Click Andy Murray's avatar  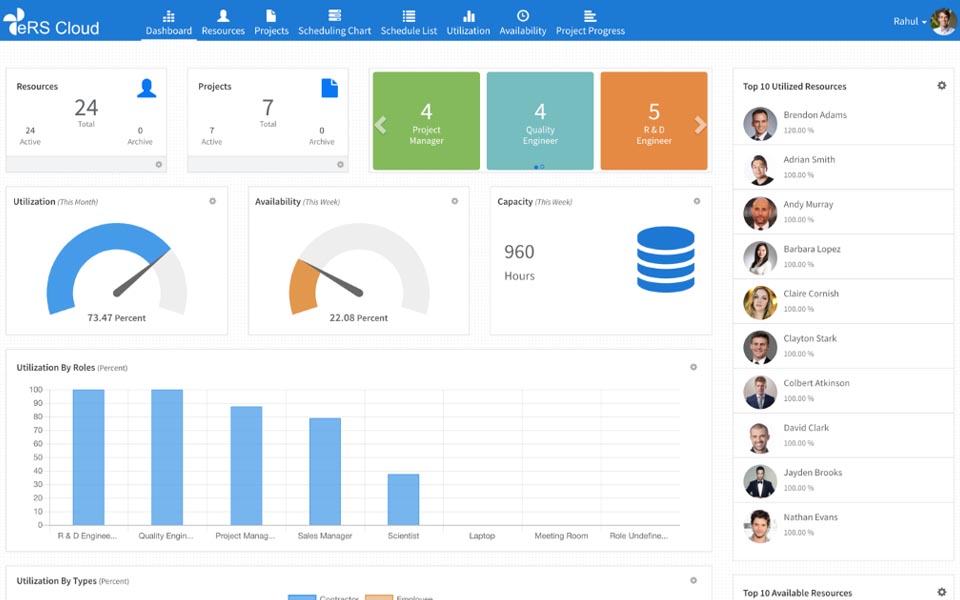coord(760,213)
